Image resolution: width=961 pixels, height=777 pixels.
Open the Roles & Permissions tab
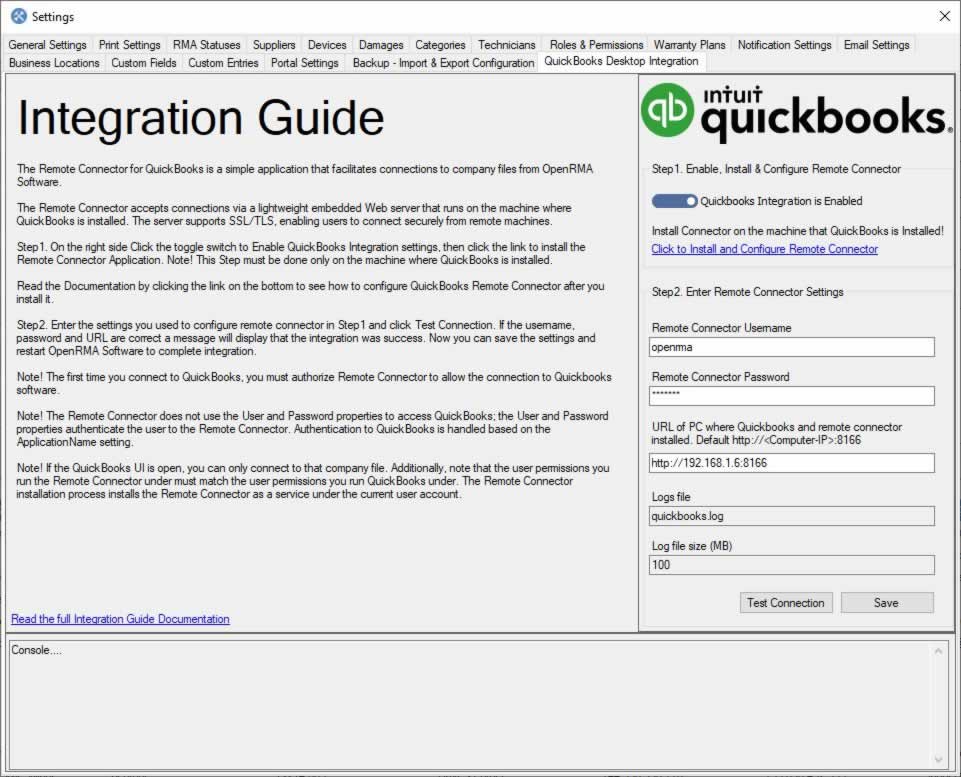coord(596,45)
